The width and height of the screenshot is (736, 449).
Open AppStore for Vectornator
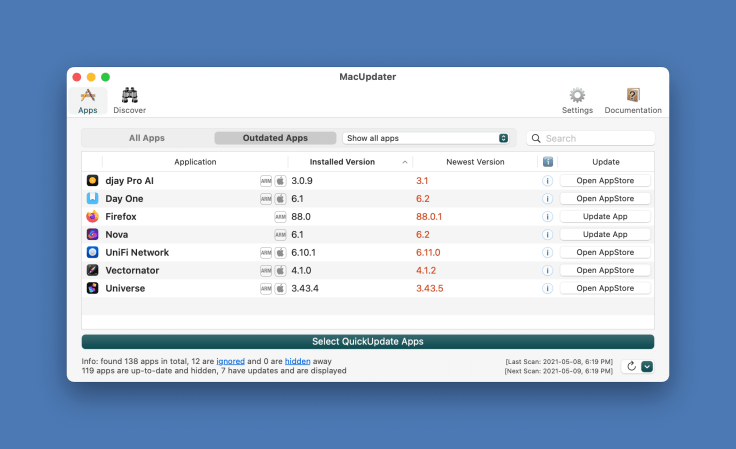point(605,270)
